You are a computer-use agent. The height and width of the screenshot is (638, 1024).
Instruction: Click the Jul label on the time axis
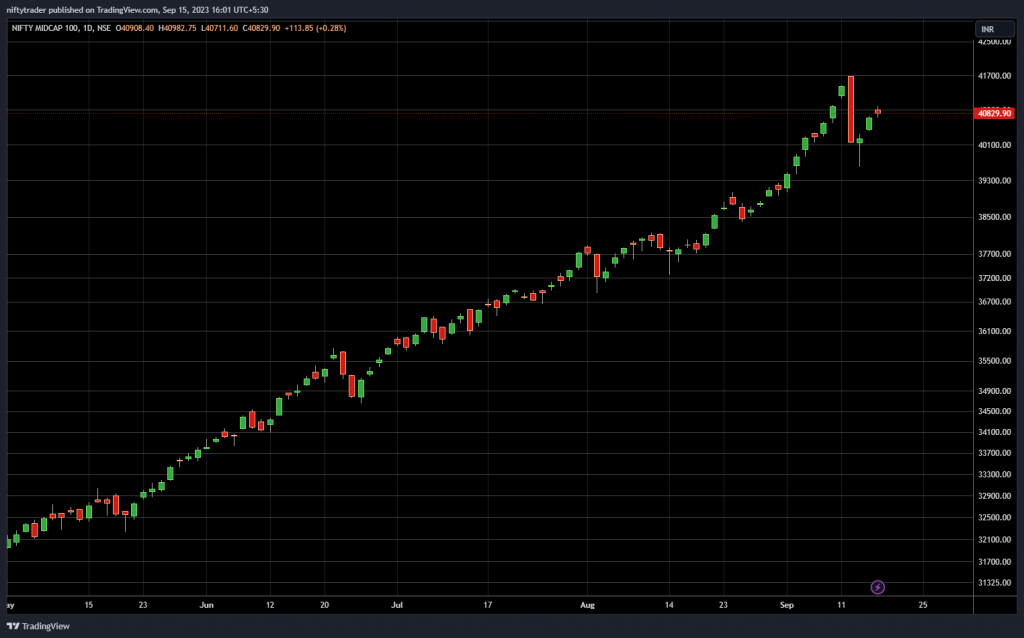tap(397, 605)
